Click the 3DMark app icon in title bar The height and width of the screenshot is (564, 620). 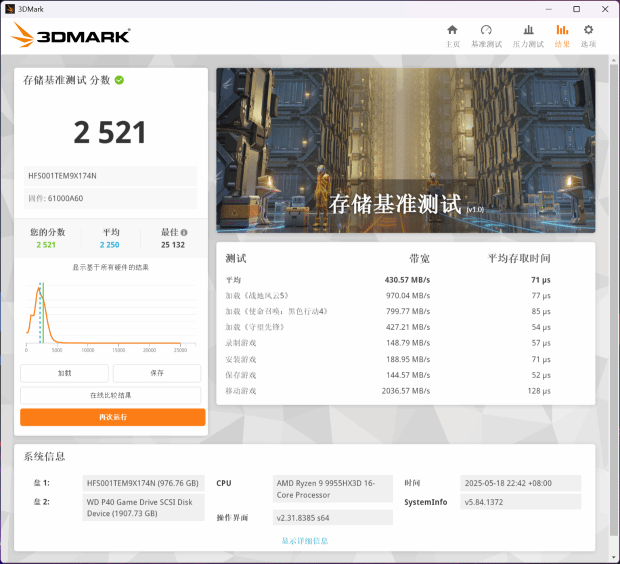(x=10, y=9)
